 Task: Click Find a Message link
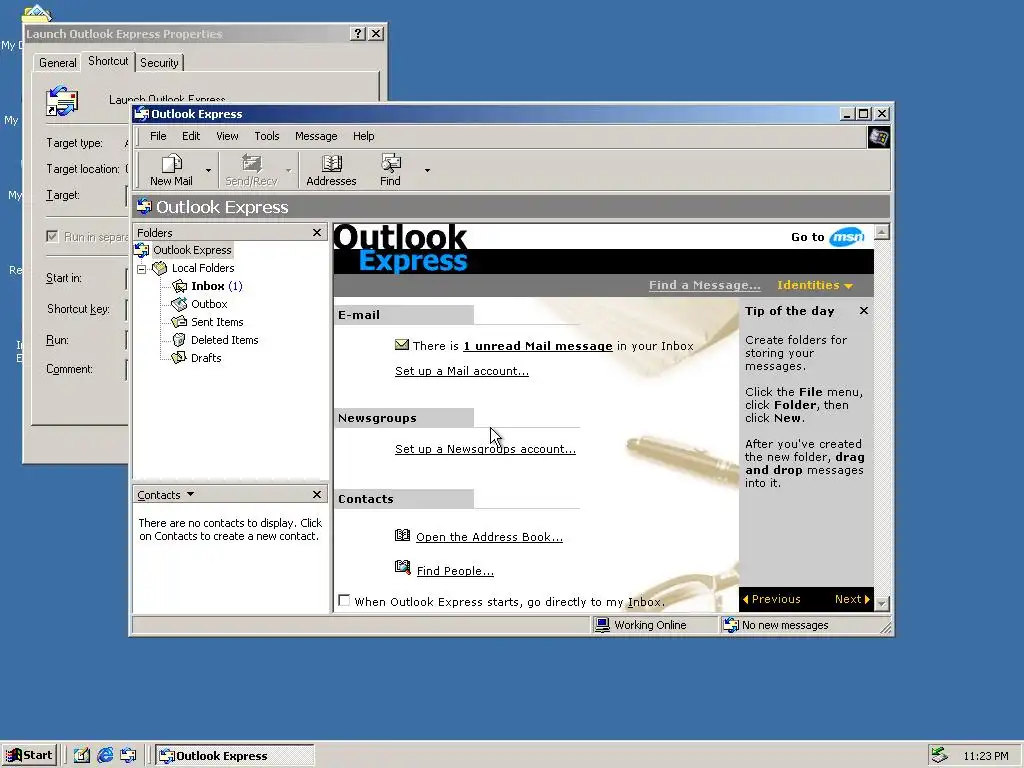[x=705, y=285]
